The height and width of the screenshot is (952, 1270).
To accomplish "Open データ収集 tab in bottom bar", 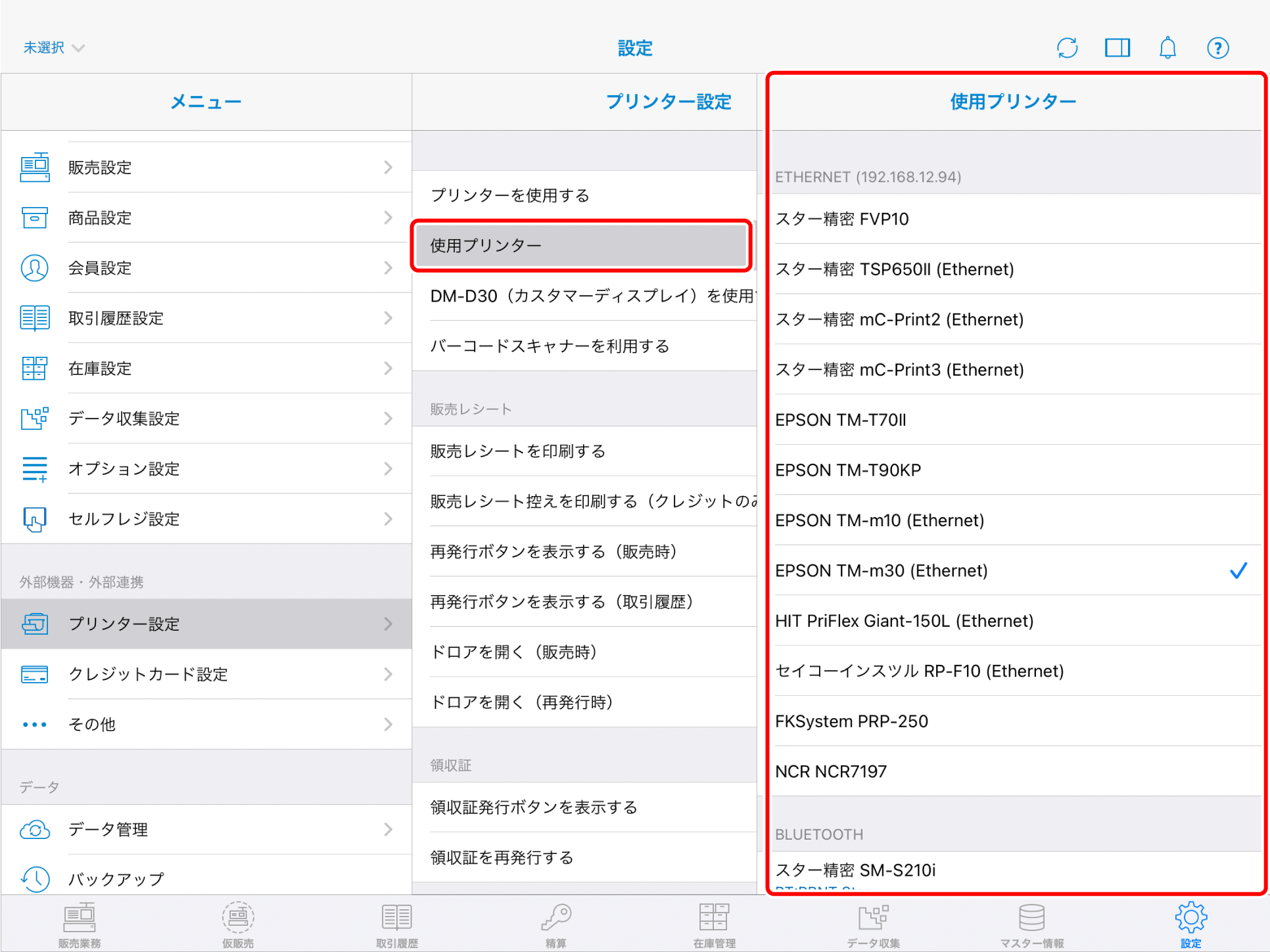I will [874, 926].
